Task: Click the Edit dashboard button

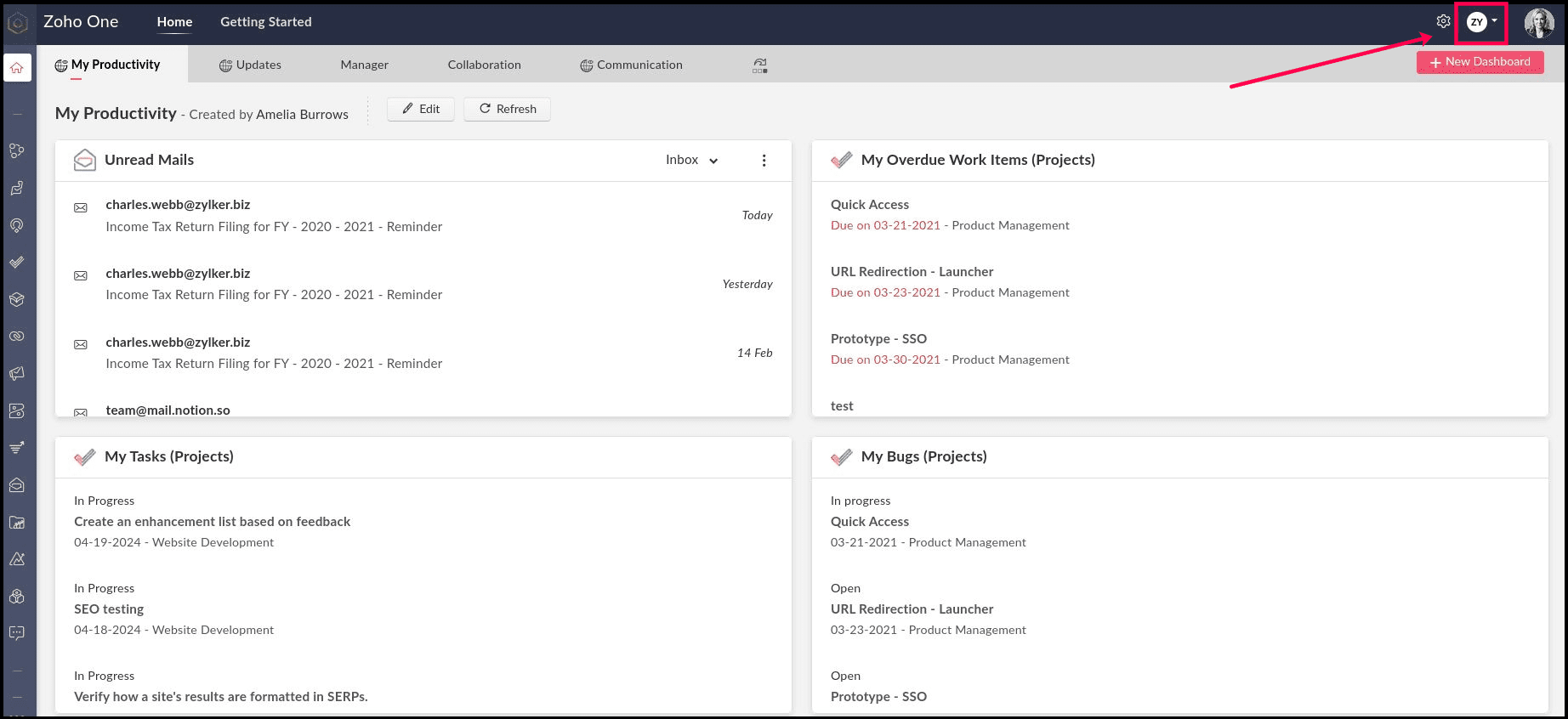Action: [421, 109]
